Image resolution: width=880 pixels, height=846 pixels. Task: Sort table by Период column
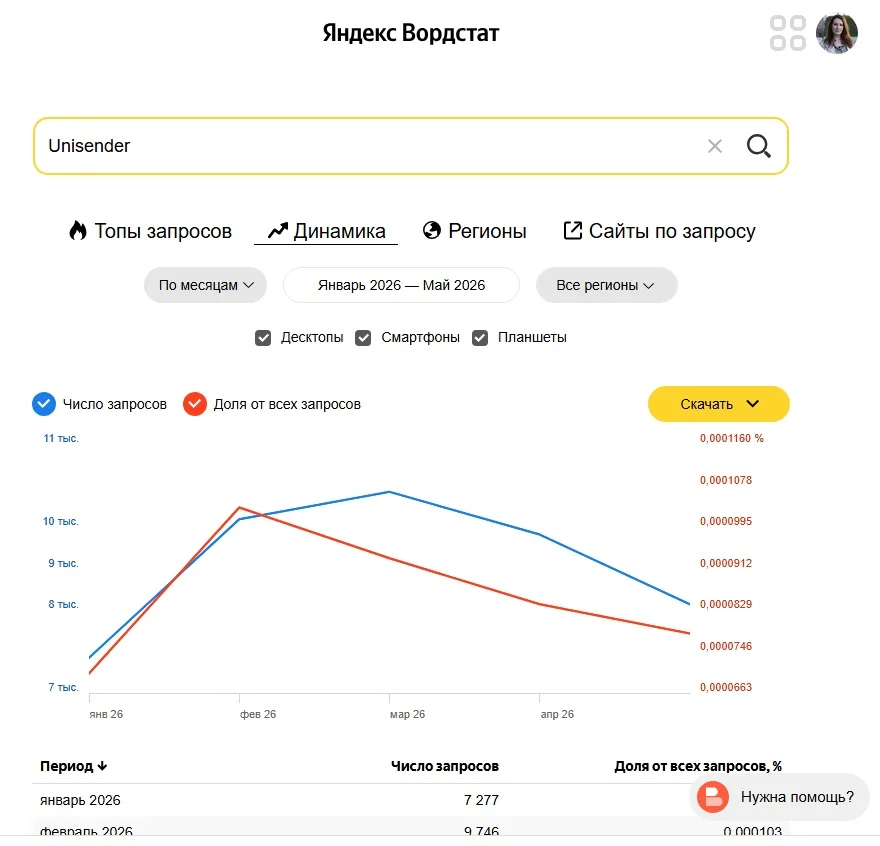click(x=74, y=766)
